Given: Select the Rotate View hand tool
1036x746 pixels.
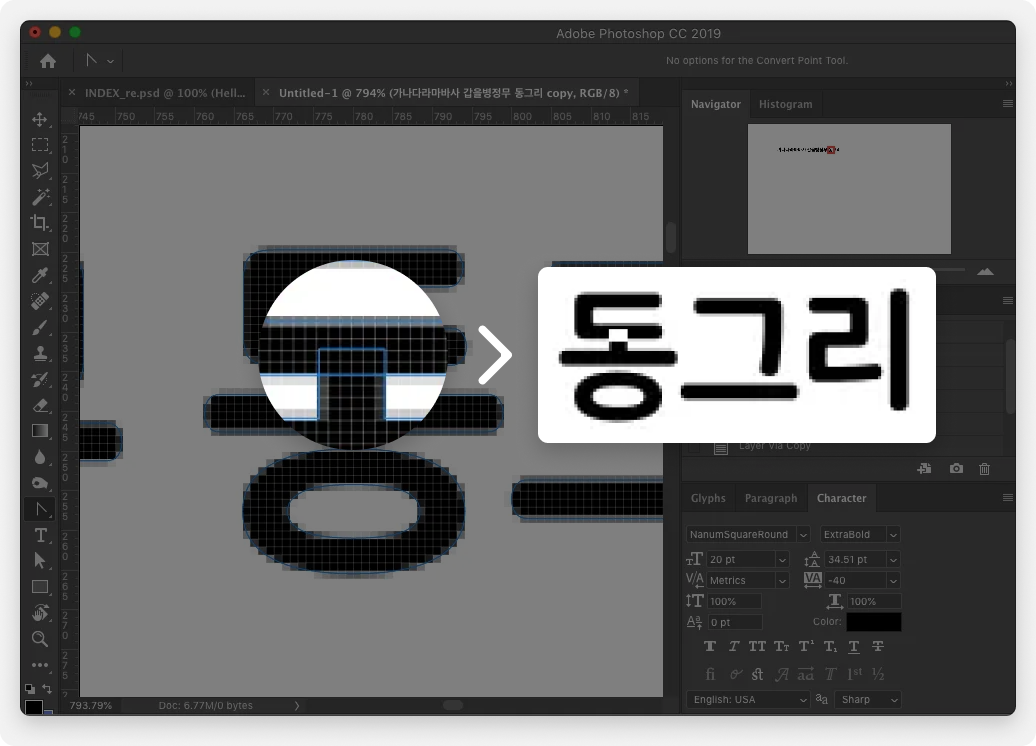Looking at the screenshot, I should [x=40, y=613].
